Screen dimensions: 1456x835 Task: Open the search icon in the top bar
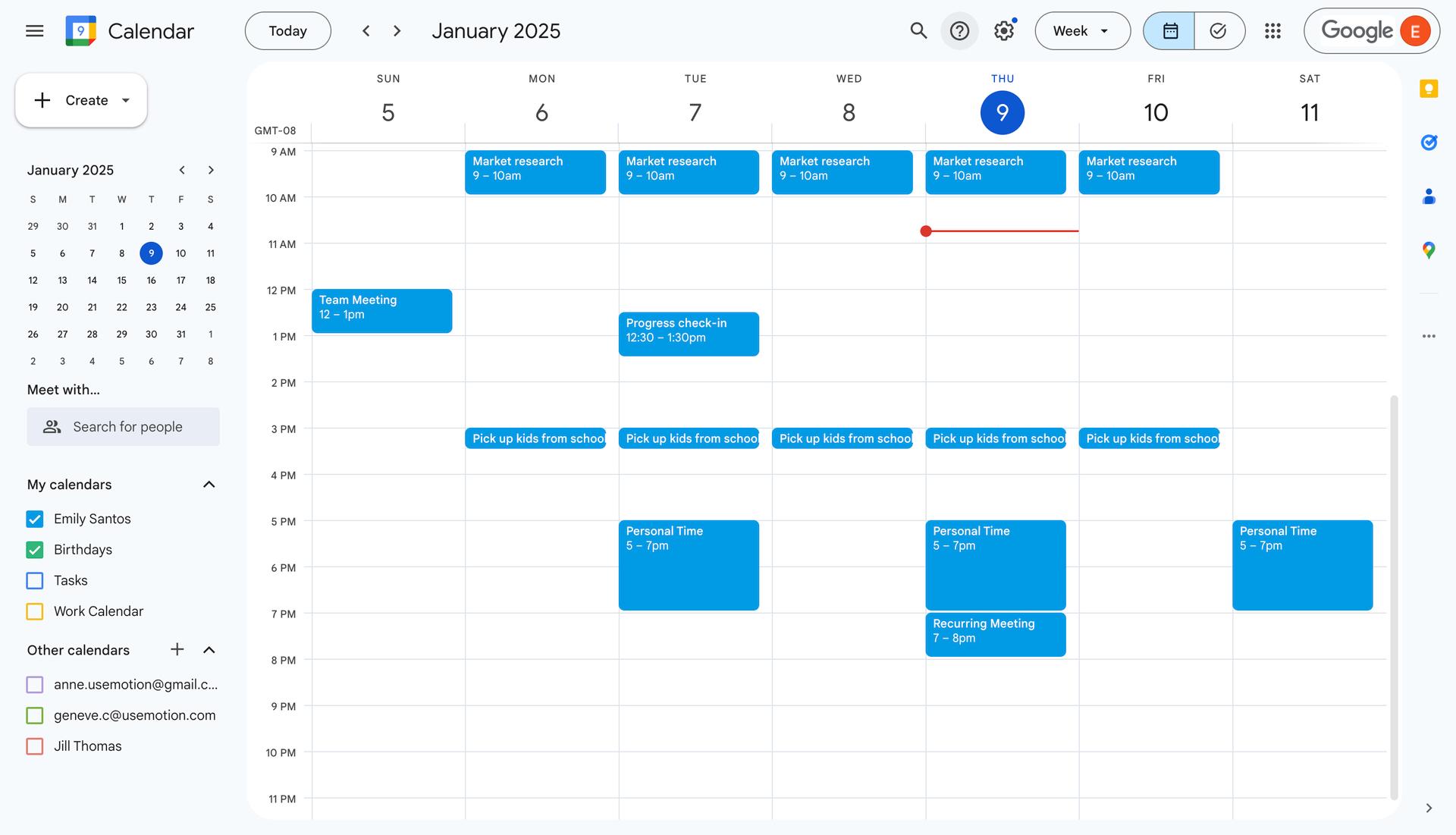pos(918,30)
